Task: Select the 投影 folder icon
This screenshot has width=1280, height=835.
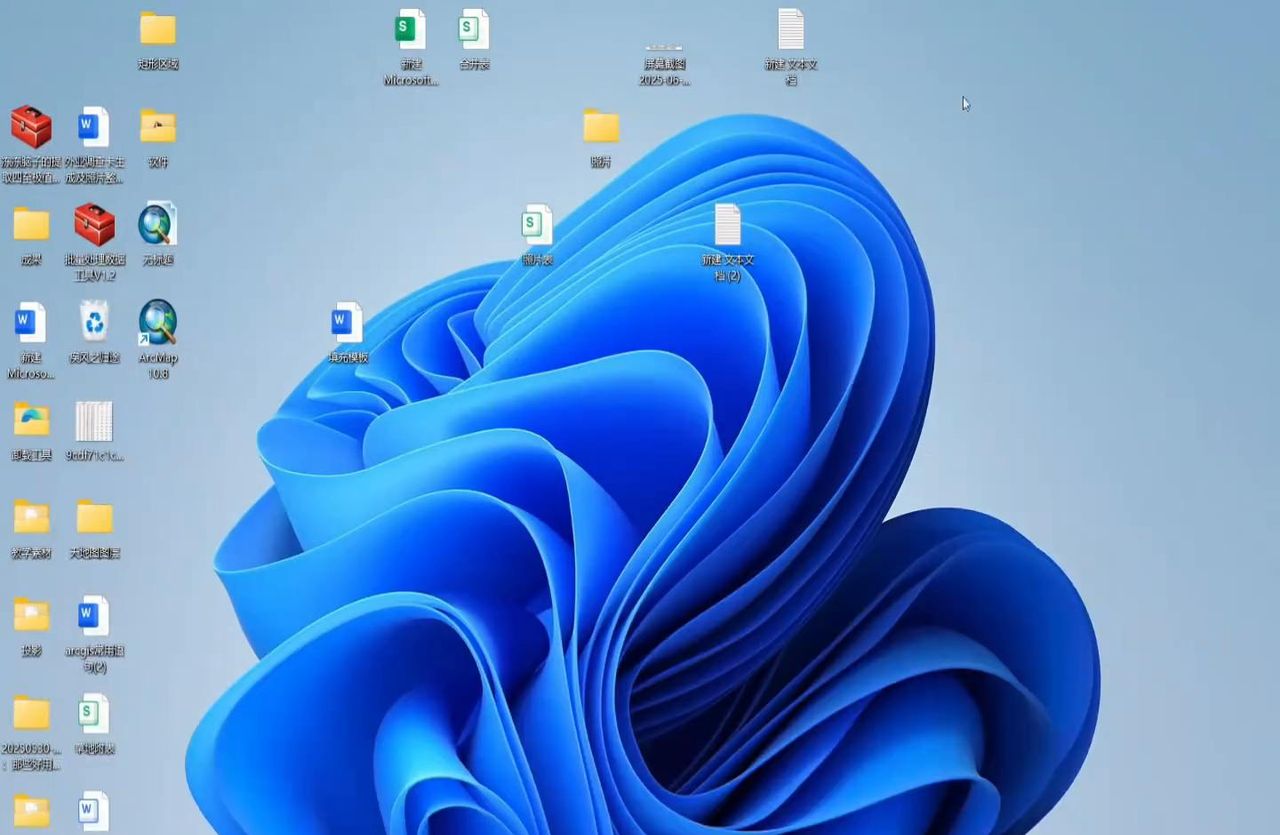Action: click(31, 615)
